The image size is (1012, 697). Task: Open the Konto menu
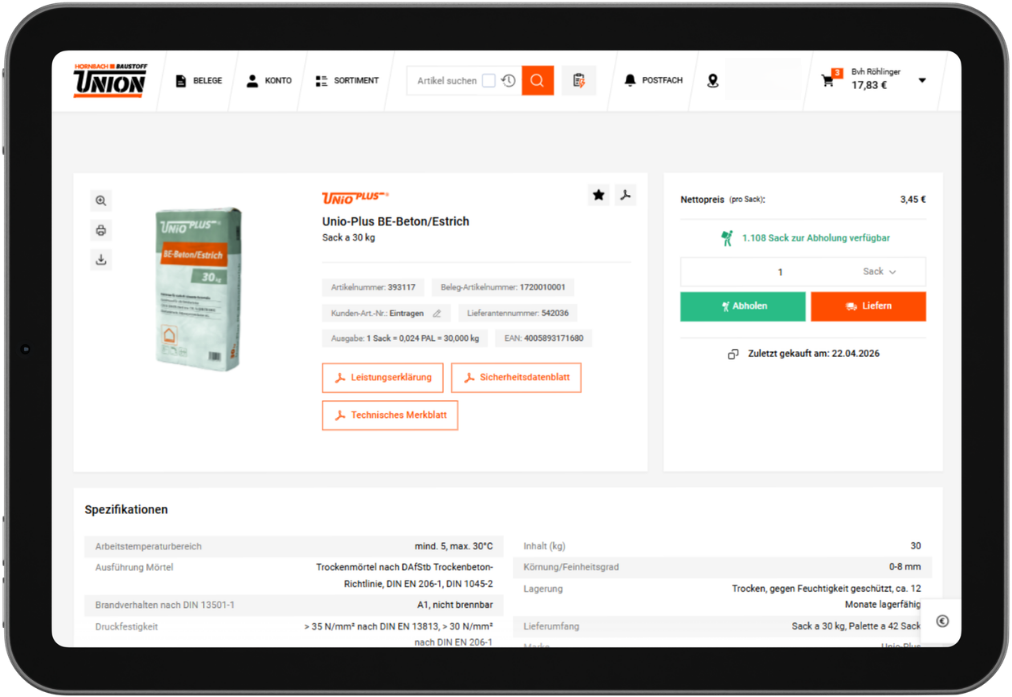point(269,81)
